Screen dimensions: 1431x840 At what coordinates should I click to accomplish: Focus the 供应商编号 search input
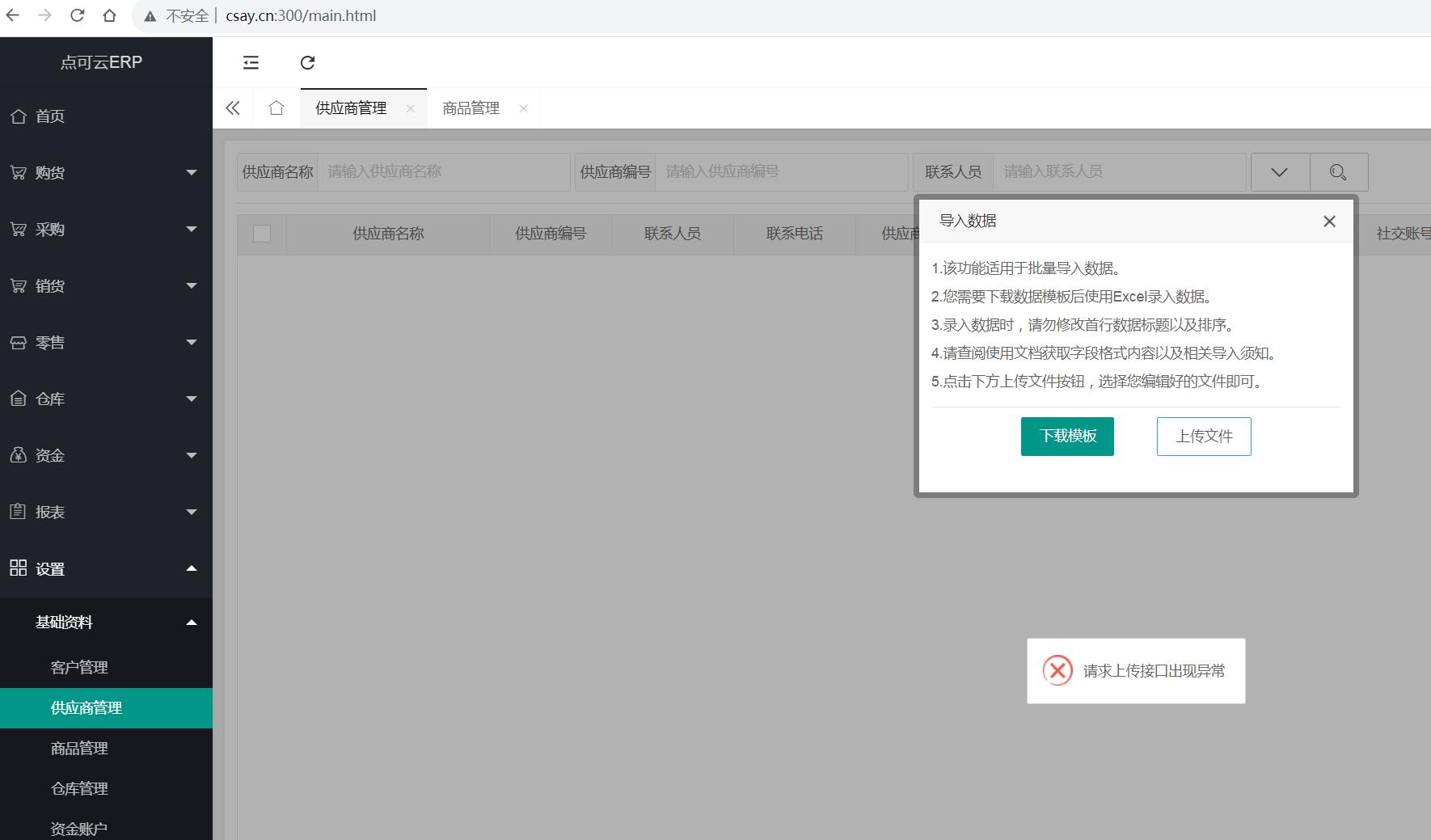click(782, 171)
